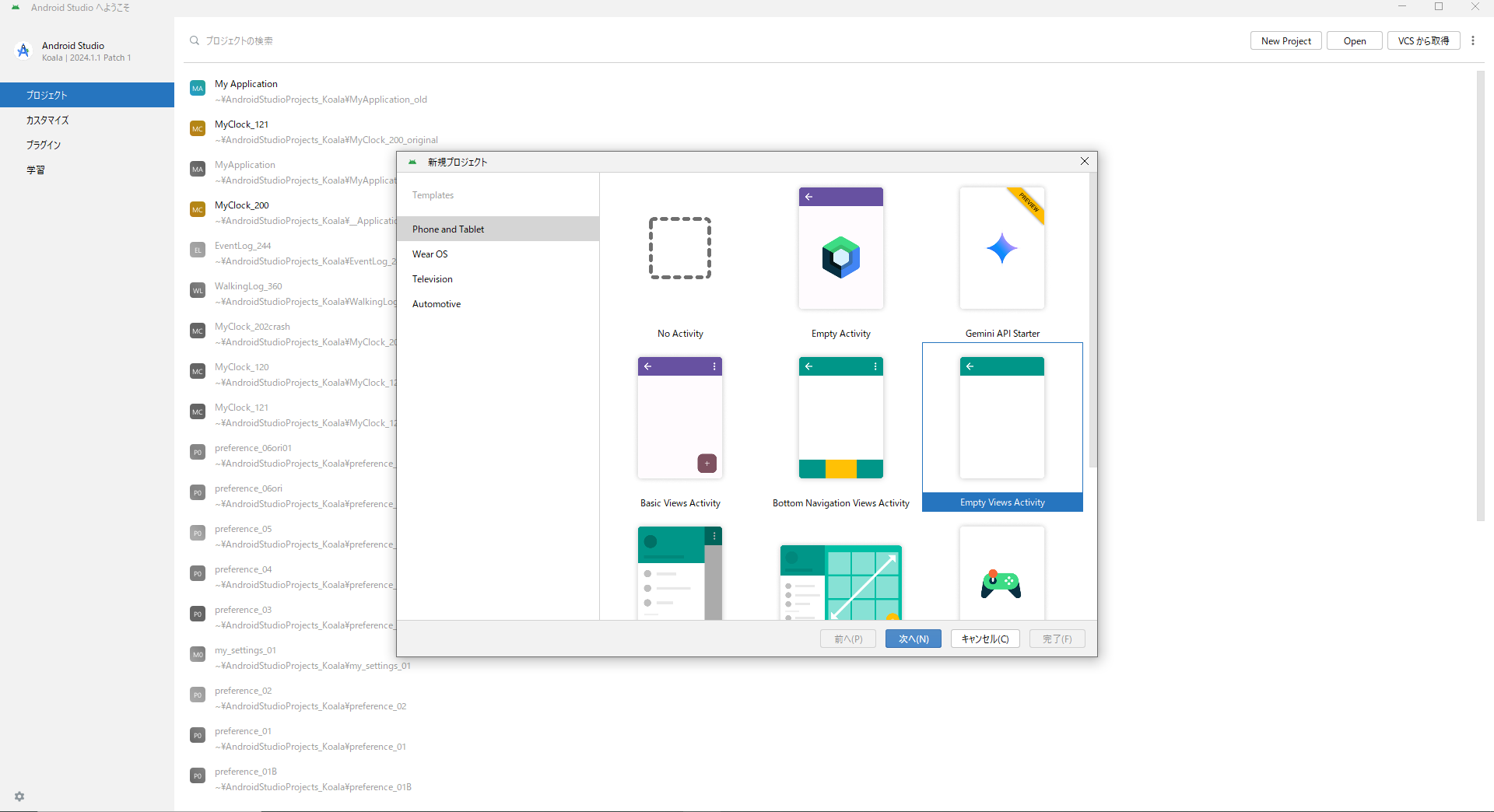Click the MyClock_121 project icon
This screenshot has height=812, width=1494.
click(198, 128)
